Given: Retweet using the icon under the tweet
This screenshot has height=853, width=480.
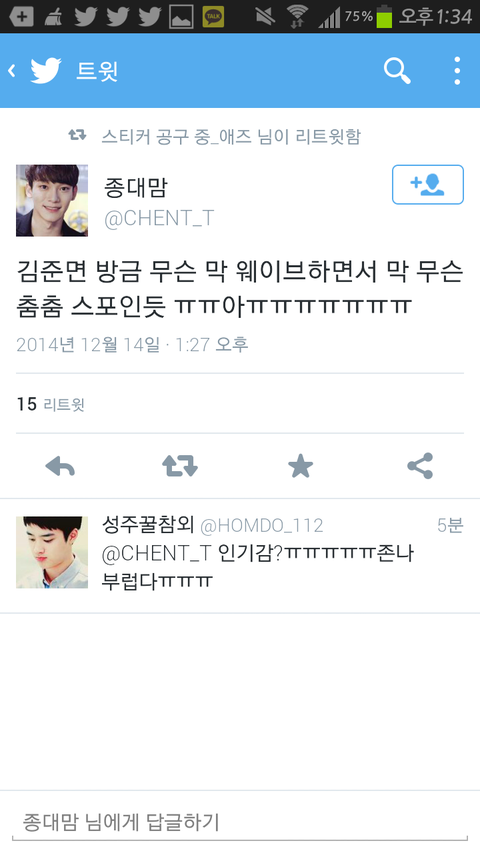Looking at the screenshot, I should coord(180,466).
